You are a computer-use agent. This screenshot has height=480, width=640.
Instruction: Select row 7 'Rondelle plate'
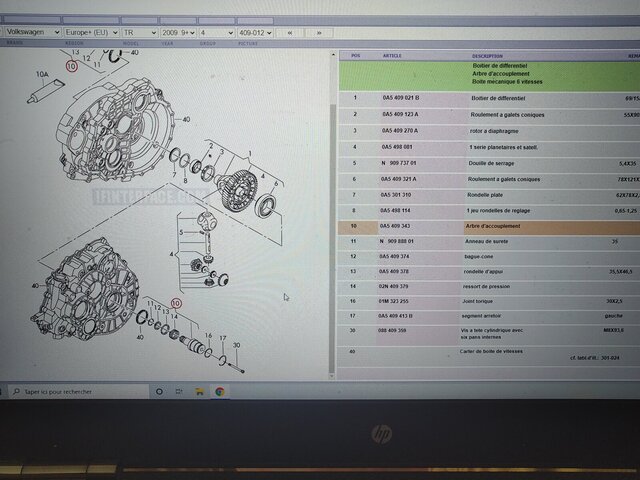point(488,195)
